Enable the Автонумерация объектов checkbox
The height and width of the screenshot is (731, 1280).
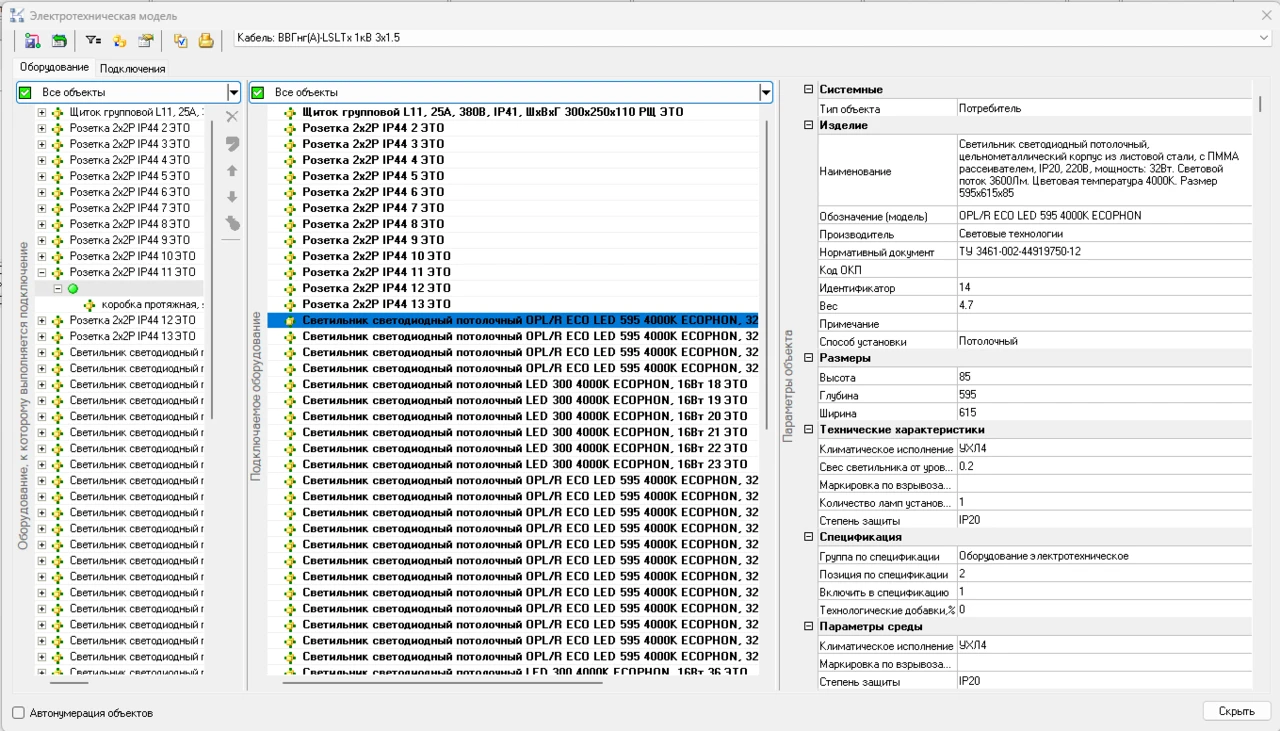19,713
